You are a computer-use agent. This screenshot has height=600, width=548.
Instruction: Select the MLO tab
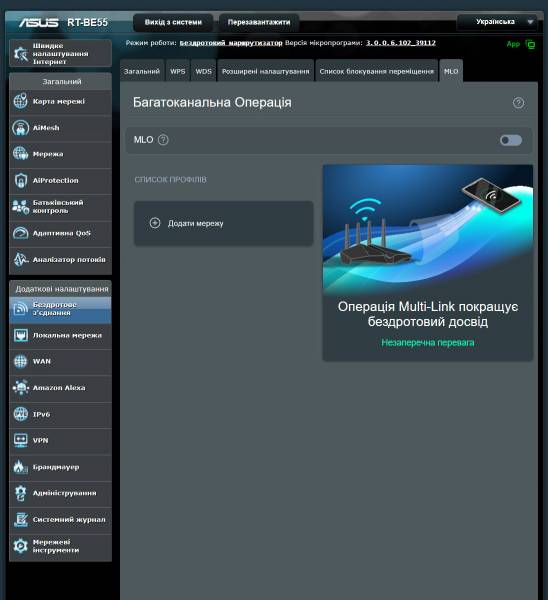[451, 71]
